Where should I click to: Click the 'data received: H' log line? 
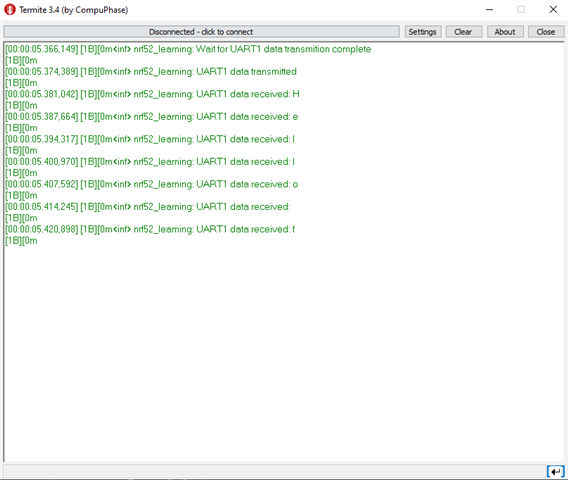click(x=152, y=94)
